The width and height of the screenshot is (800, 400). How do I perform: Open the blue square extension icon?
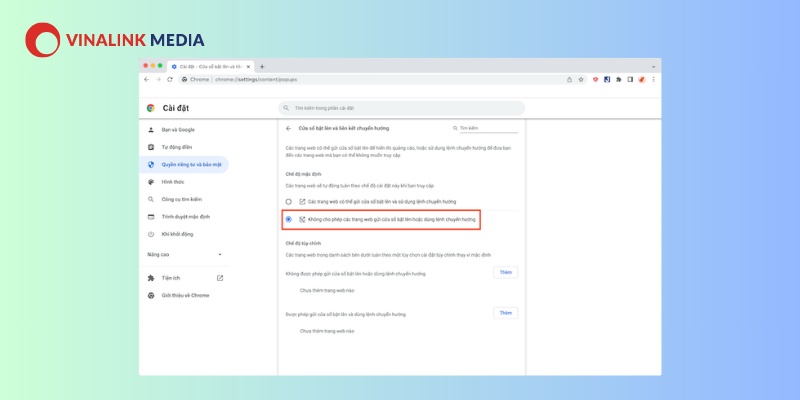pos(607,80)
